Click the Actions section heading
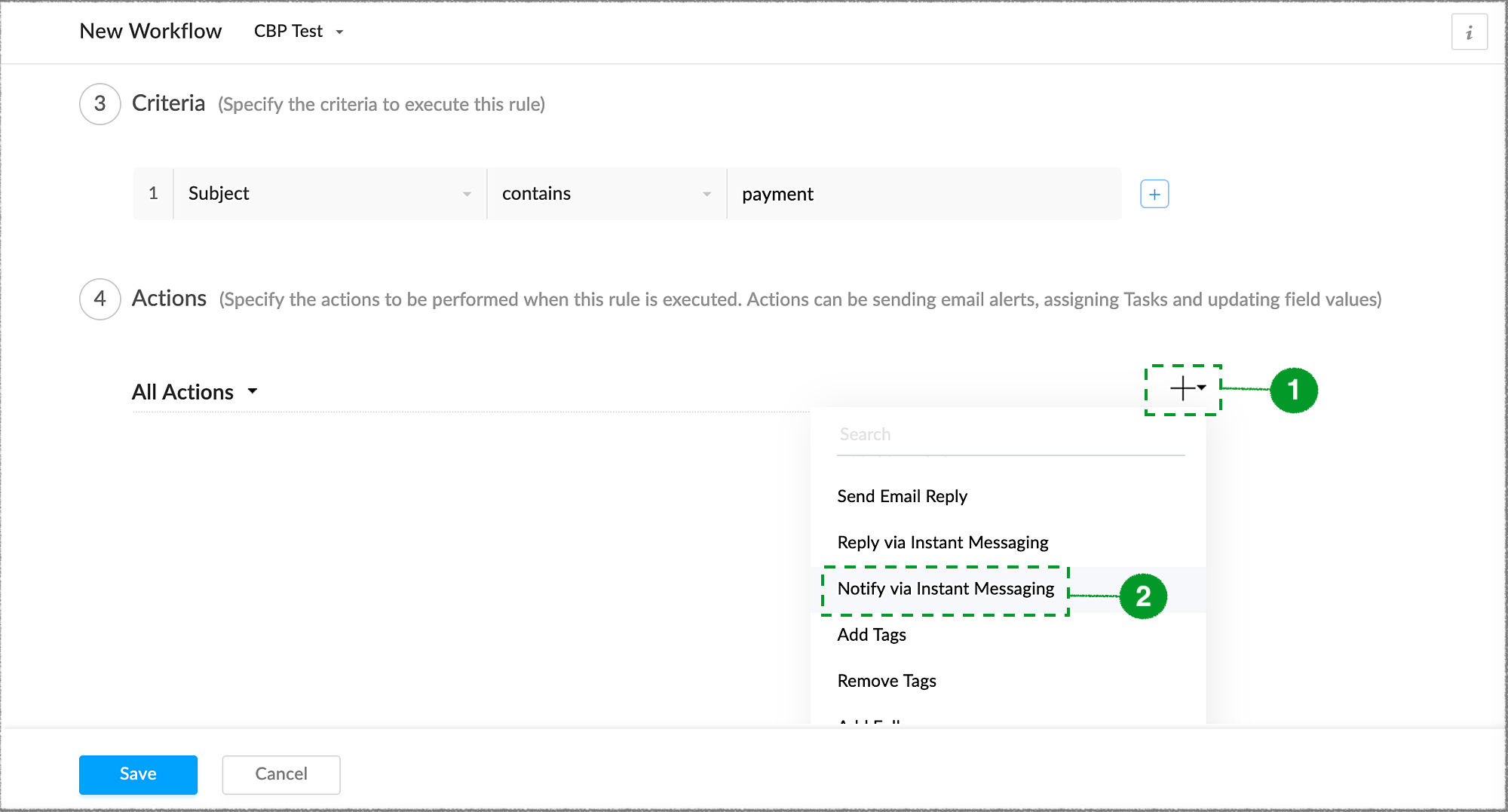 pyautogui.click(x=169, y=299)
